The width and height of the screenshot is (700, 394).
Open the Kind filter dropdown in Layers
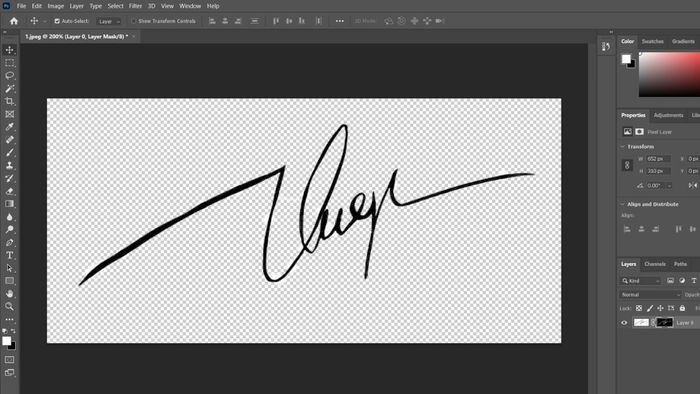click(641, 281)
